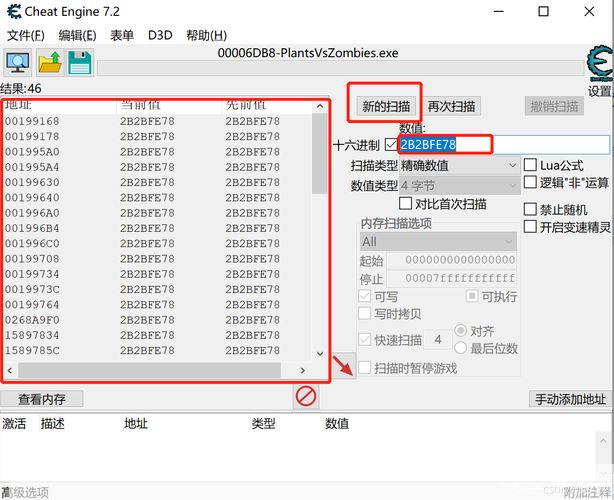Screen dimensions: 614x500
Task: Click the 再次扫描 next scan button
Action: 451,106
